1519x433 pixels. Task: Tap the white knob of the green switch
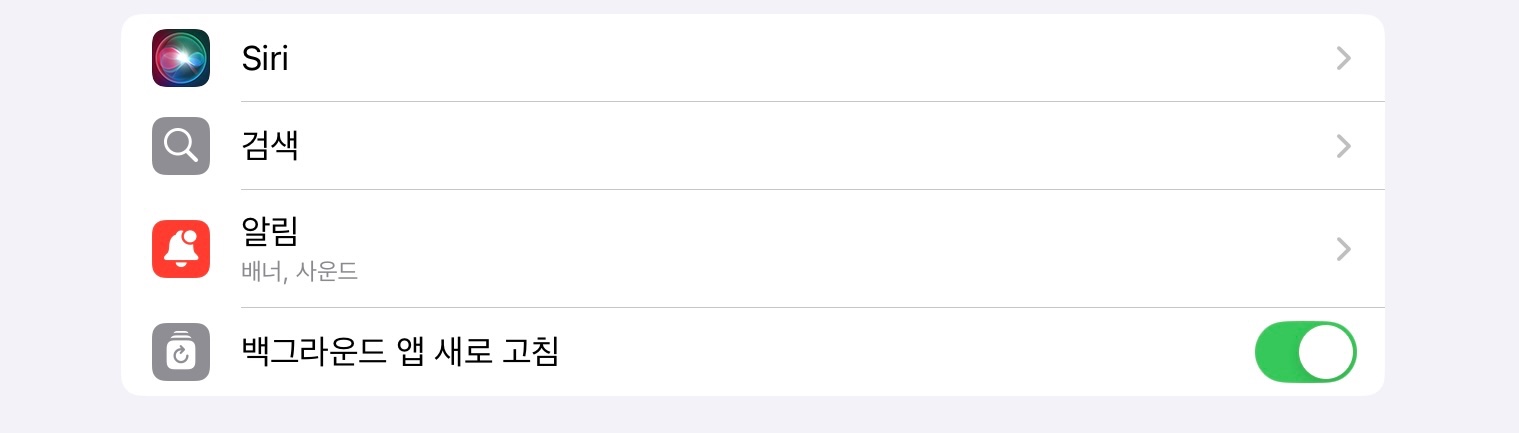point(1326,352)
